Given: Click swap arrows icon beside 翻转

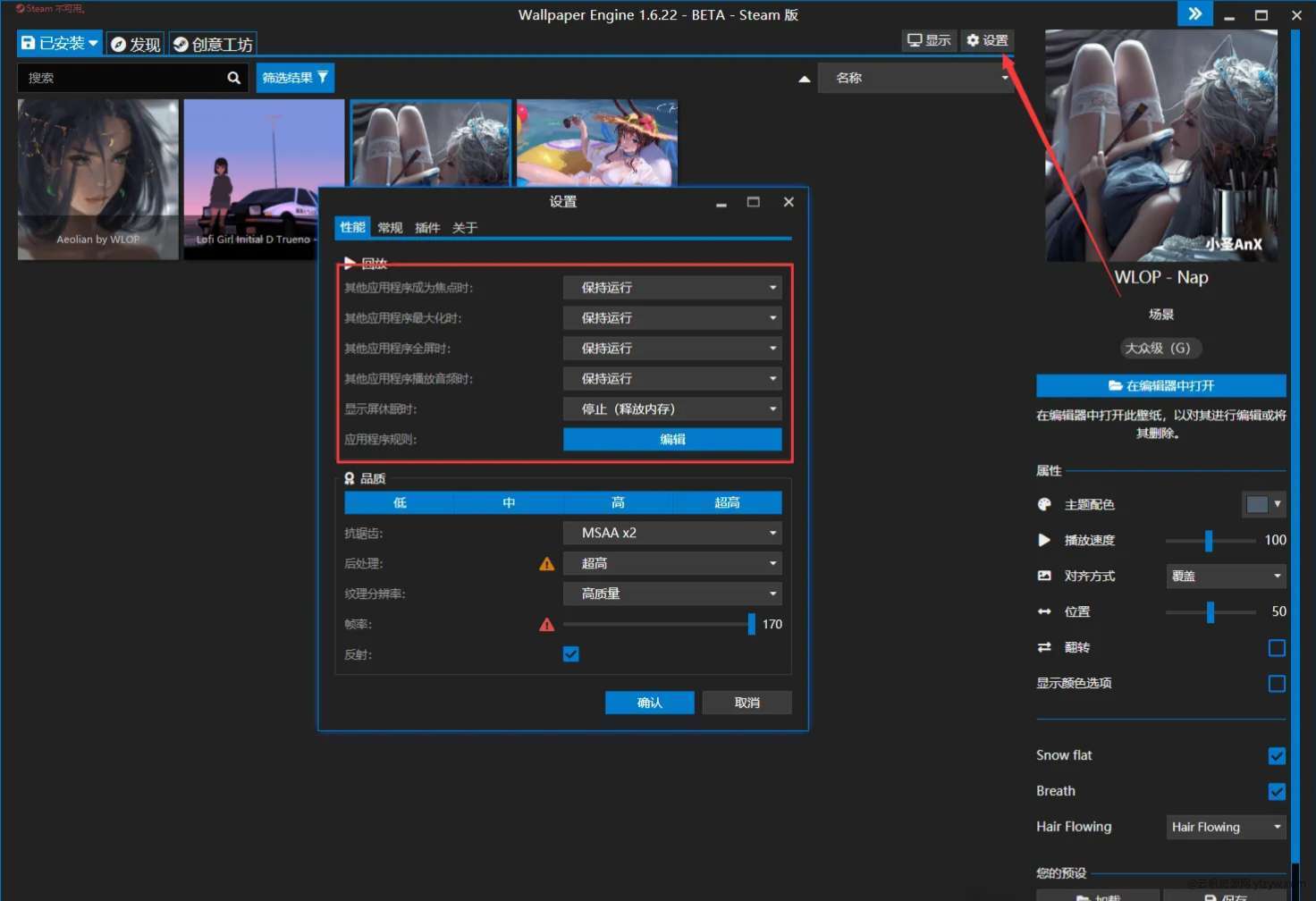Looking at the screenshot, I should pos(1044,647).
